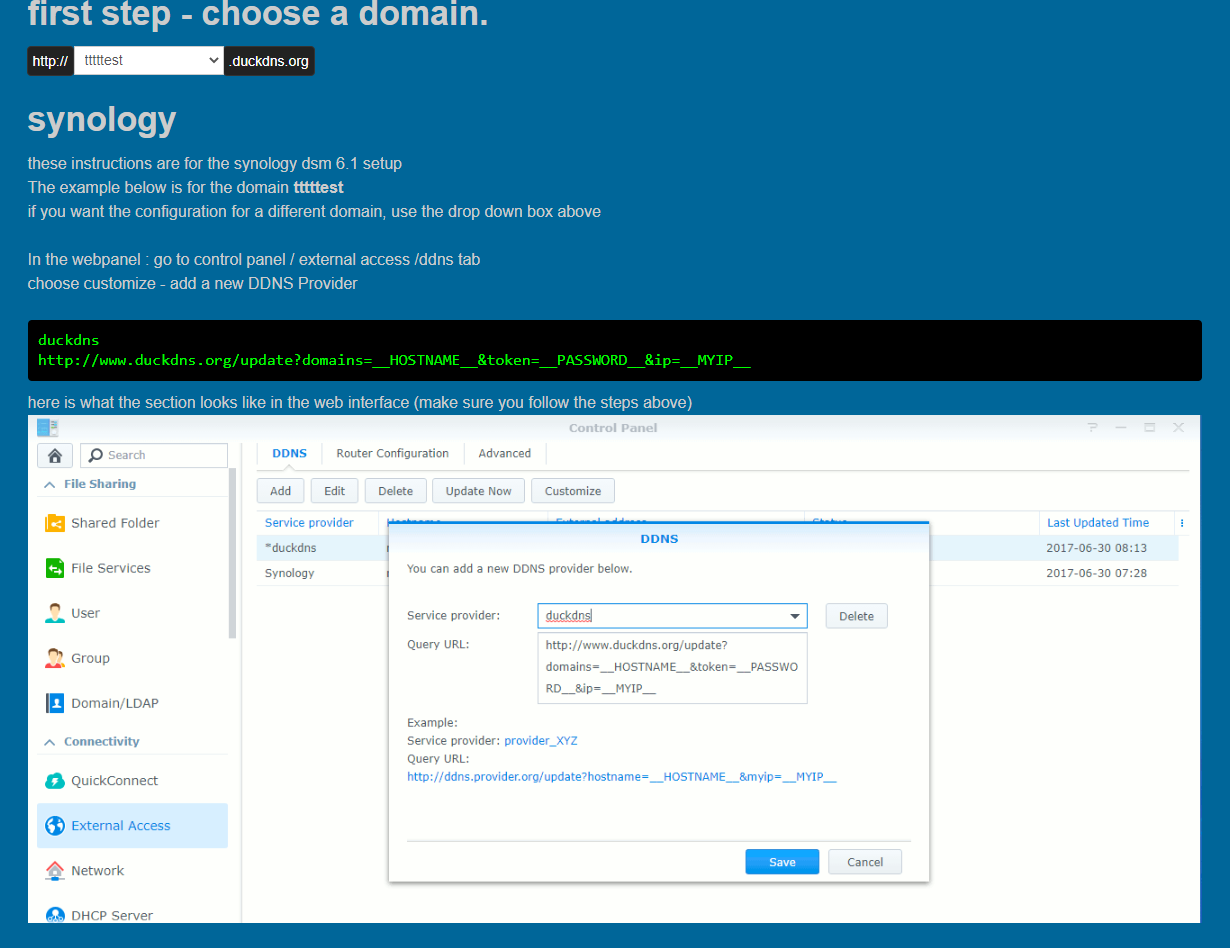The width and height of the screenshot is (1230, 948).
Task: Click the QuickConnect label text
Action: (x=115, y=781)
